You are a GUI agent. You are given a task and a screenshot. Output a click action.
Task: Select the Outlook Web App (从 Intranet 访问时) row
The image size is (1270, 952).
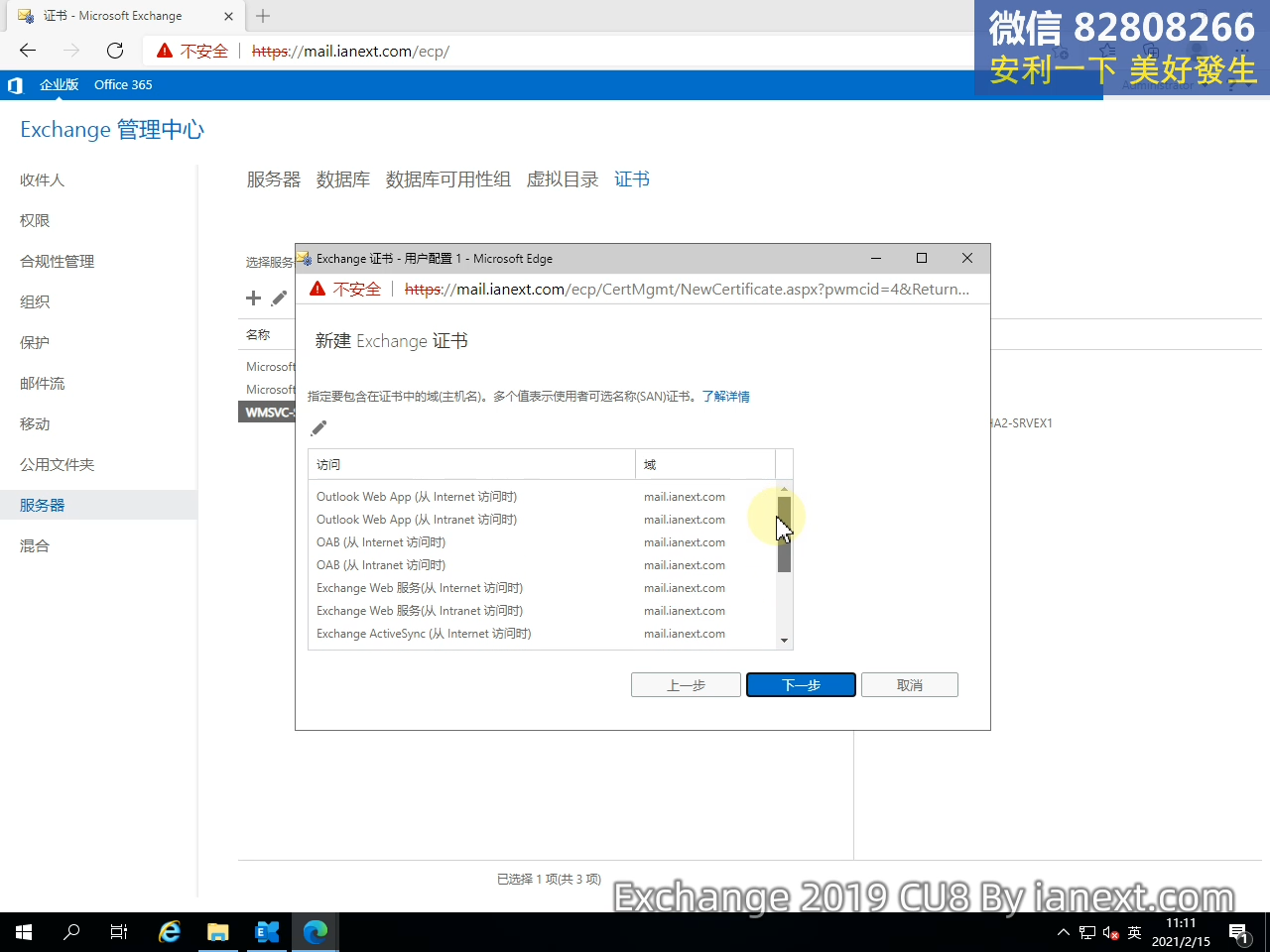(x=542, y=520)
